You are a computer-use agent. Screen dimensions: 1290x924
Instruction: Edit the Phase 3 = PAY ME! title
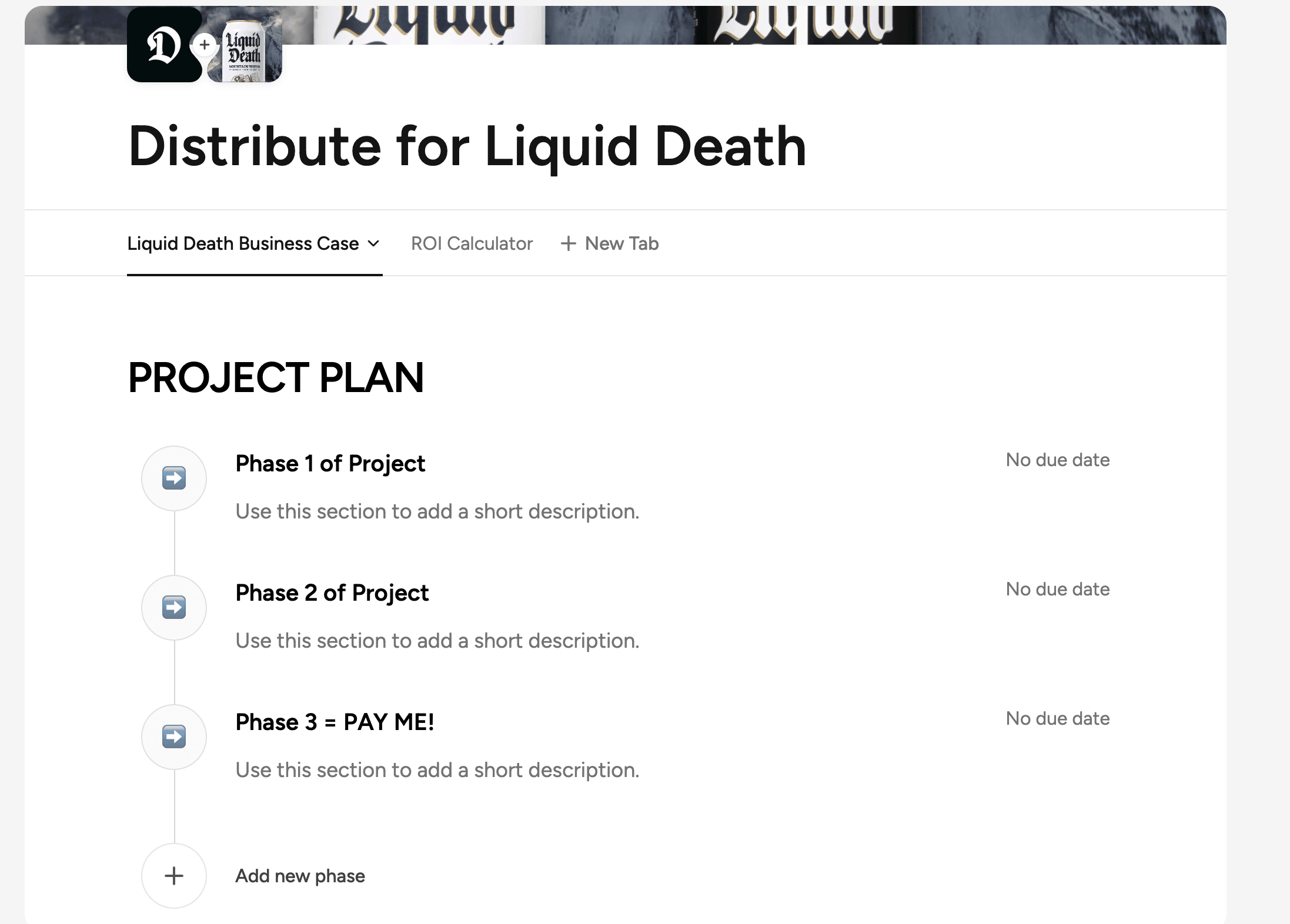(335, 722)
